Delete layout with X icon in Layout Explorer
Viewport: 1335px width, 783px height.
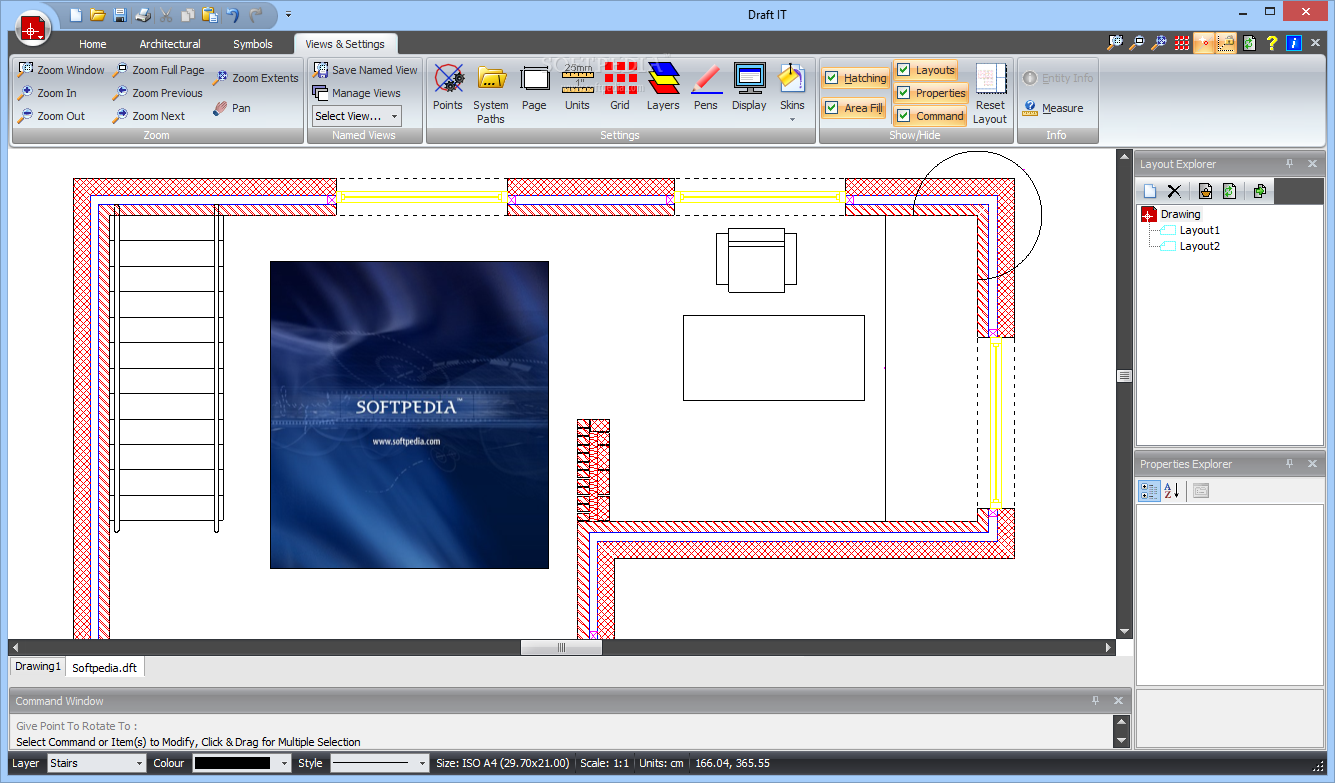[1174, 191]
